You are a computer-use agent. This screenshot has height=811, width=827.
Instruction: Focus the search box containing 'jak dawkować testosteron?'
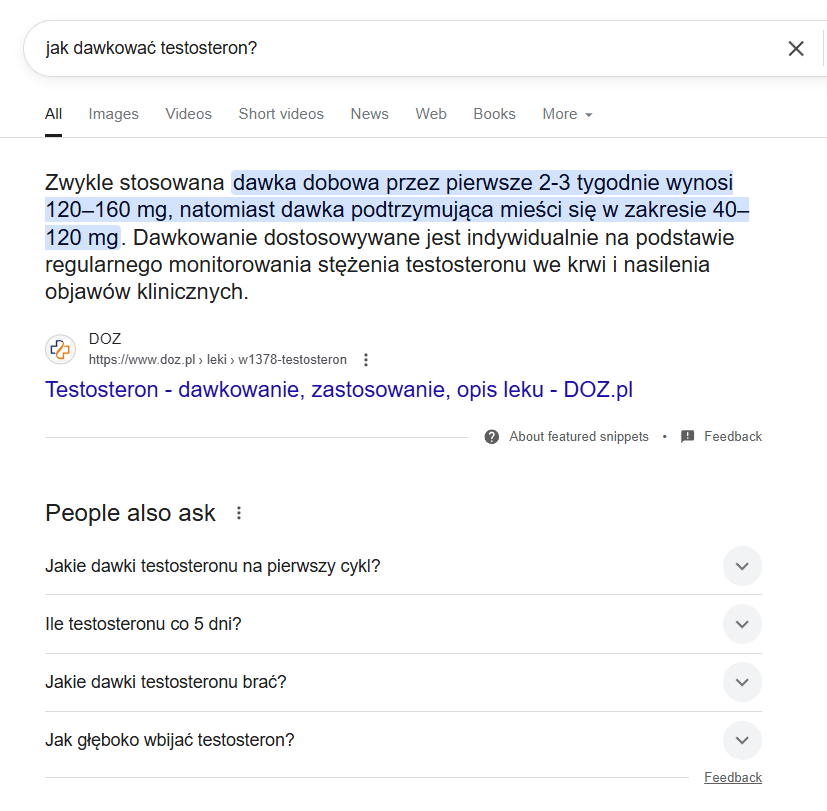pyautogui.click(x=401, y=49)
